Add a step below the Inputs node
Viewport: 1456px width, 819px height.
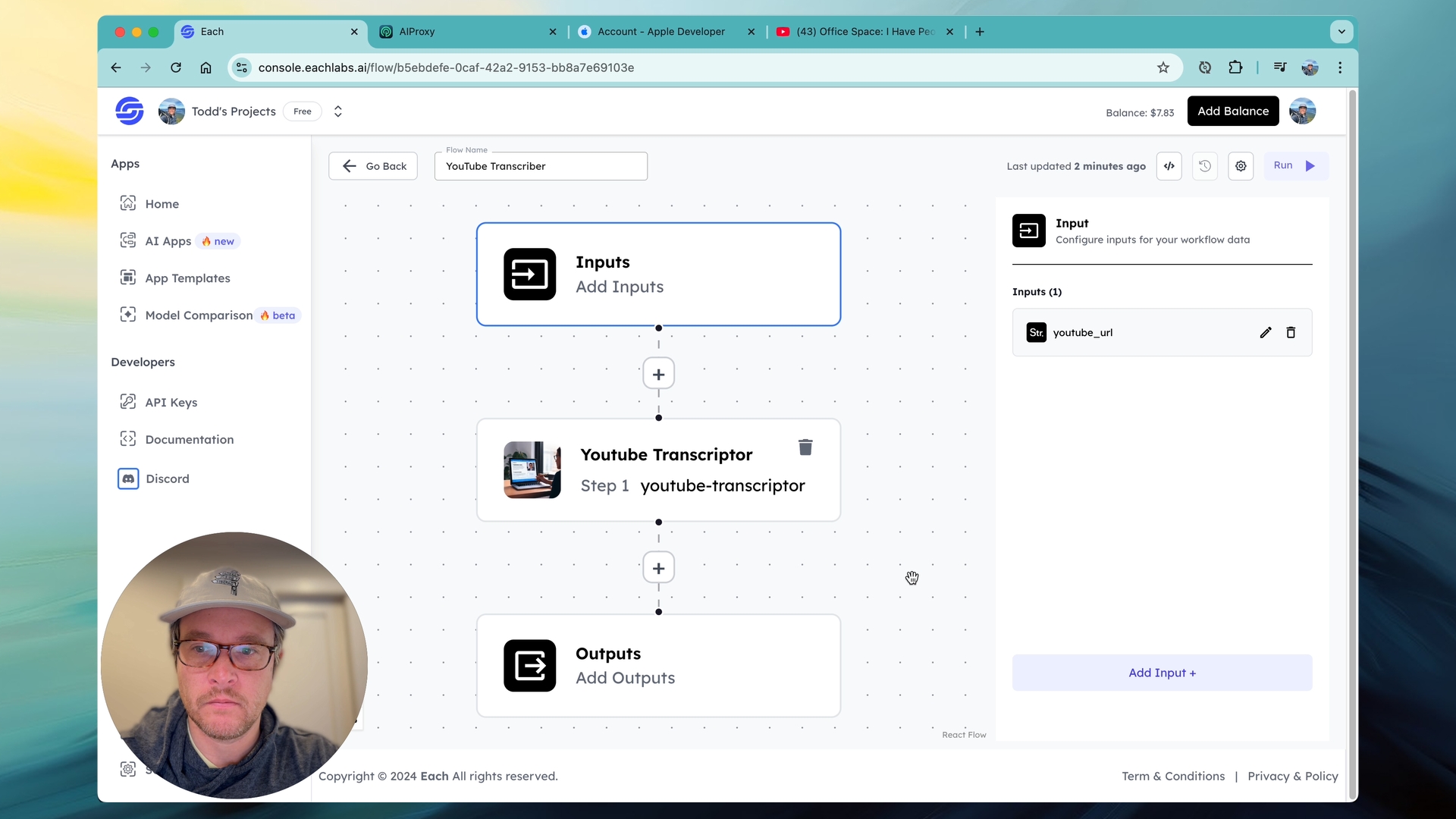(658, 374)
